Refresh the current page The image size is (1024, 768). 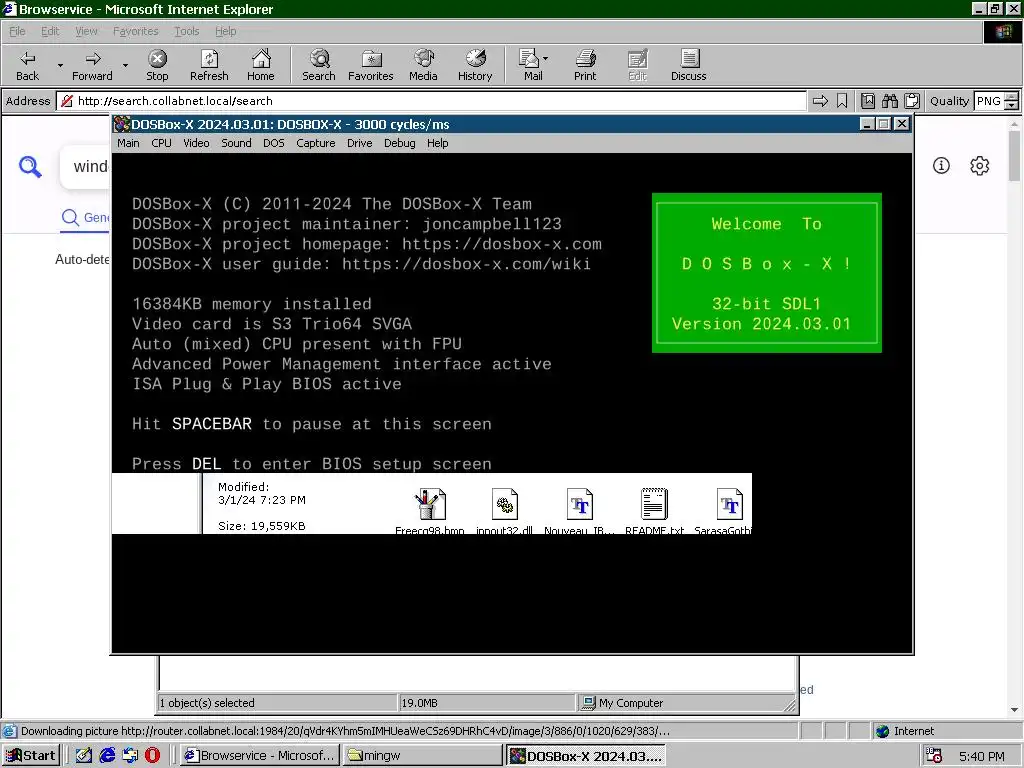coord(209,65)
